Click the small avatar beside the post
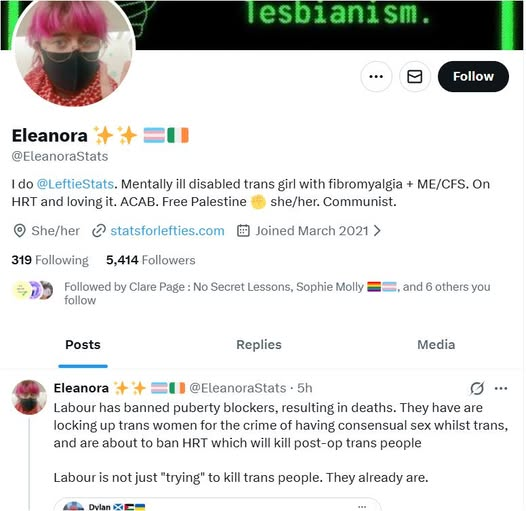Image resolution: width=526 pixels, height=511 pixels. [x=29, y=397]
